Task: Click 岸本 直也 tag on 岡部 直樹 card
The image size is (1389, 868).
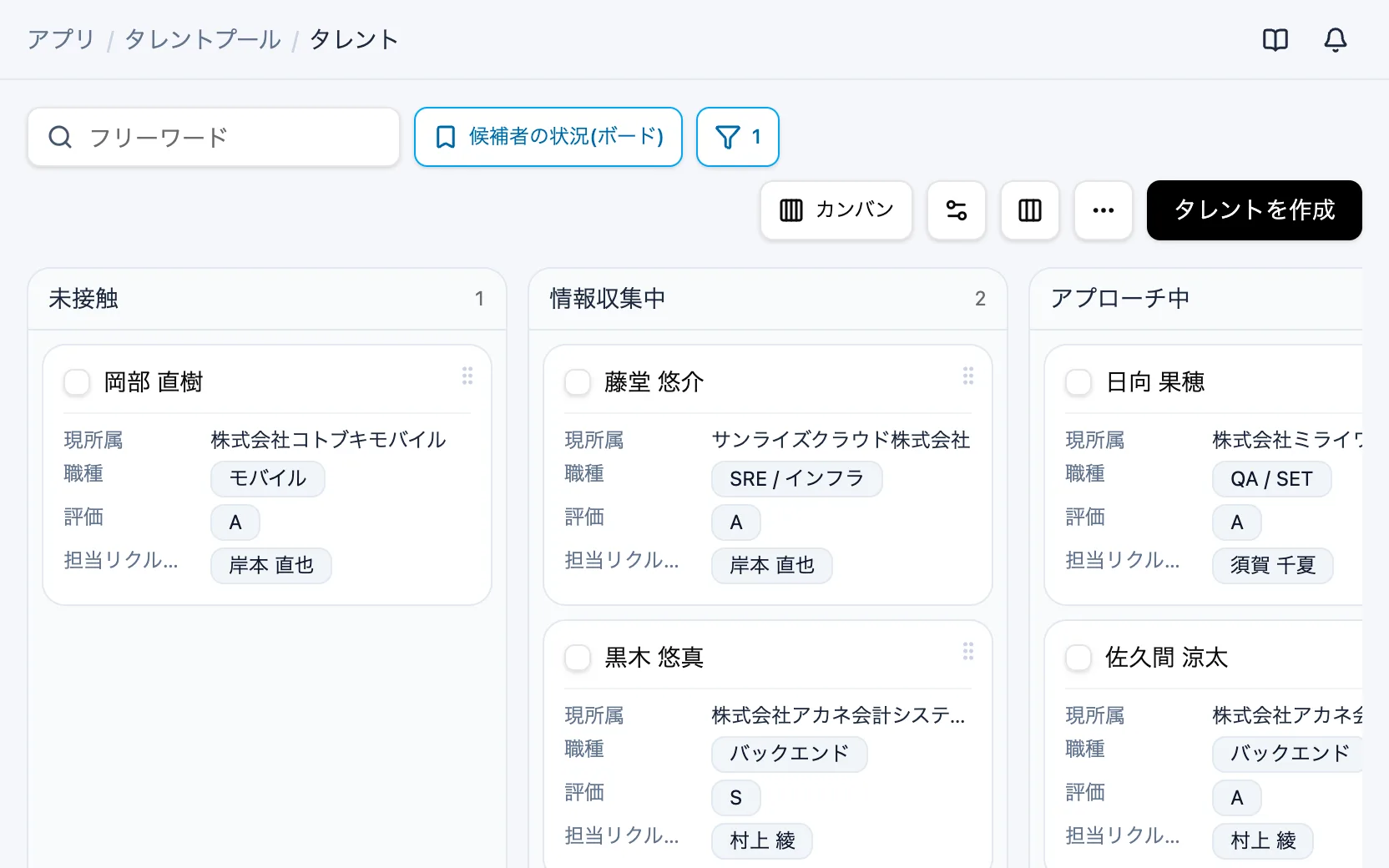Action: point(271,566)
